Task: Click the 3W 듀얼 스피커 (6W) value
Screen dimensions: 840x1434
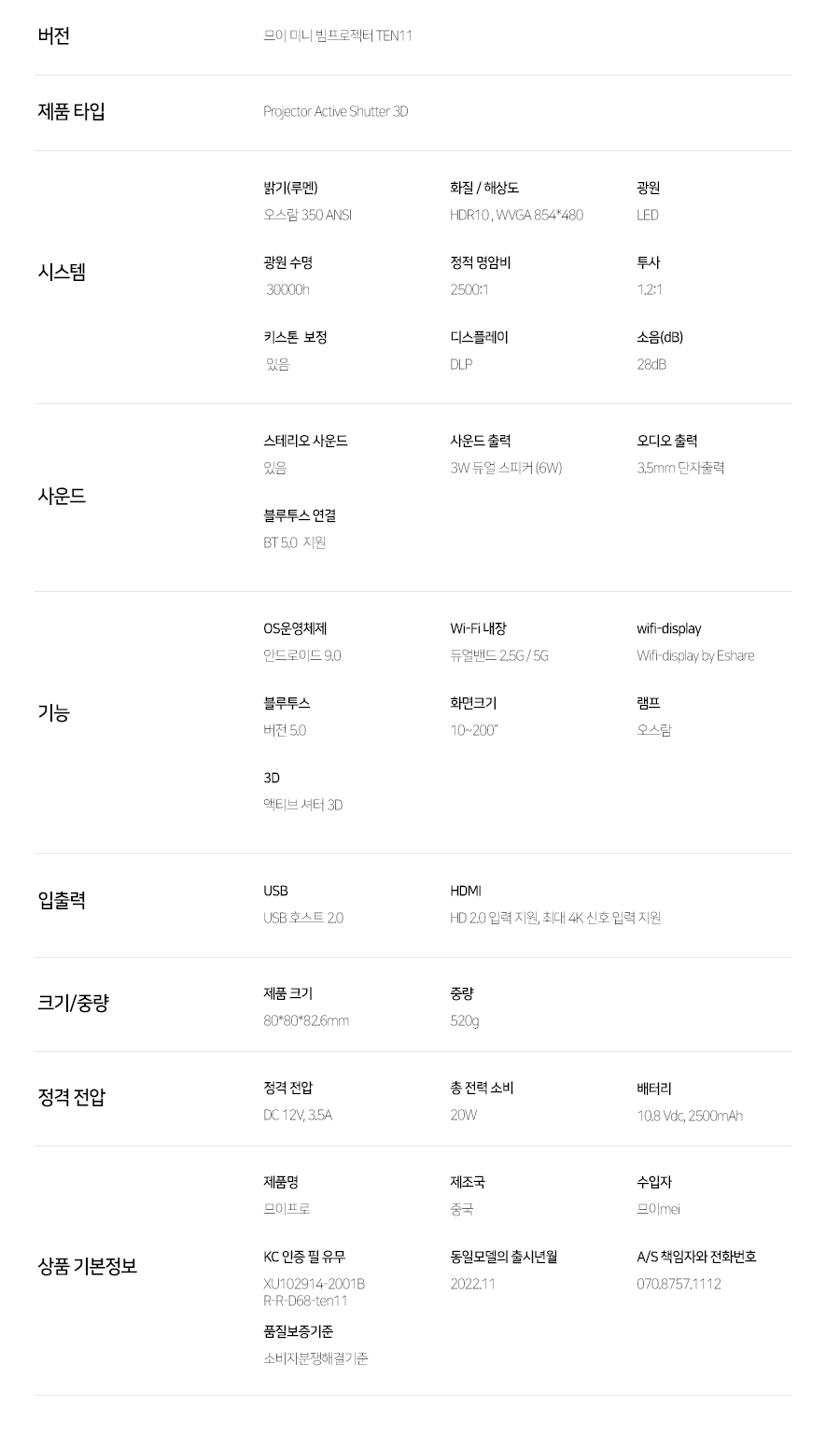Action: [506, 469]
